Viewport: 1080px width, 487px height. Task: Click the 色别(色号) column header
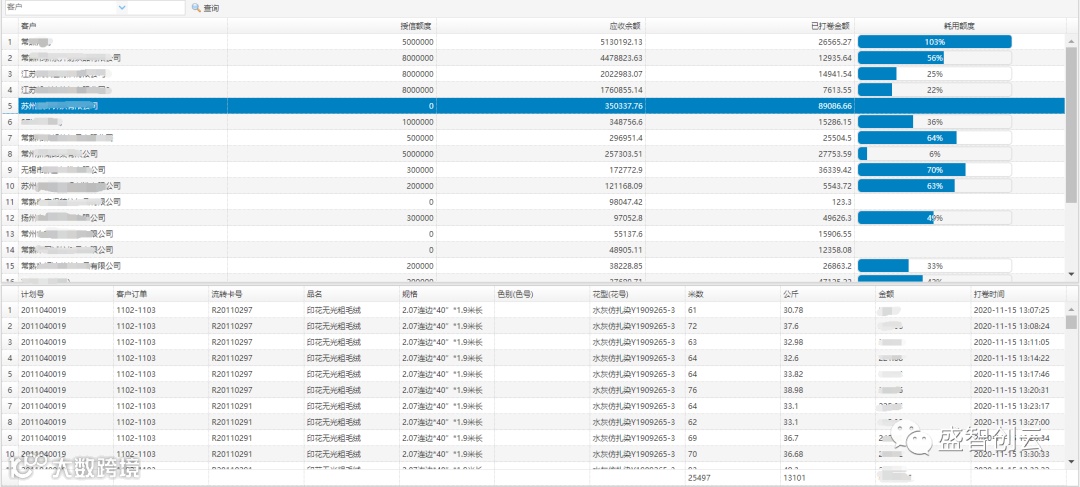click(515, 293)
